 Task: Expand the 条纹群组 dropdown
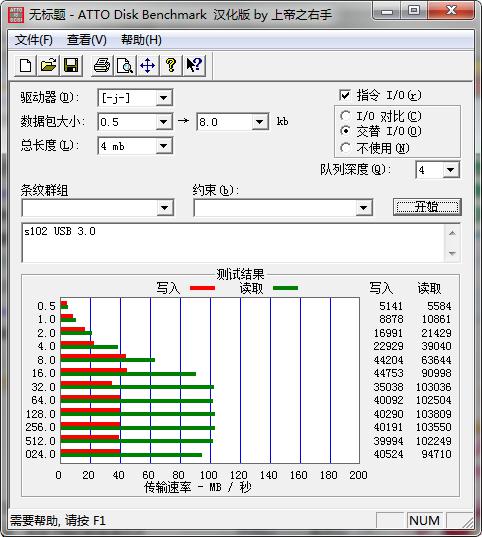point(165,208)
